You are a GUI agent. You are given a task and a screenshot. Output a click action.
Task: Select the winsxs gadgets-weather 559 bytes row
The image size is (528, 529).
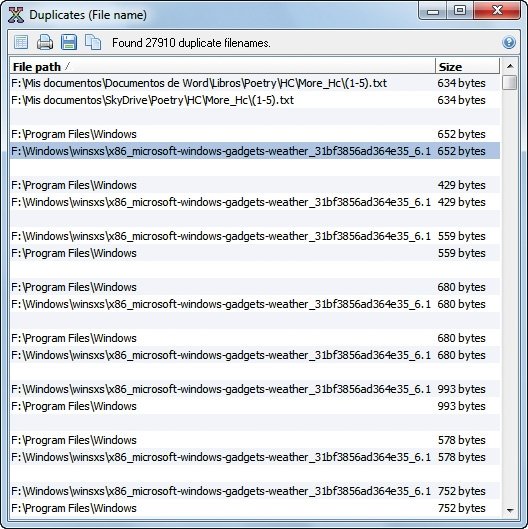click(255, 236)
